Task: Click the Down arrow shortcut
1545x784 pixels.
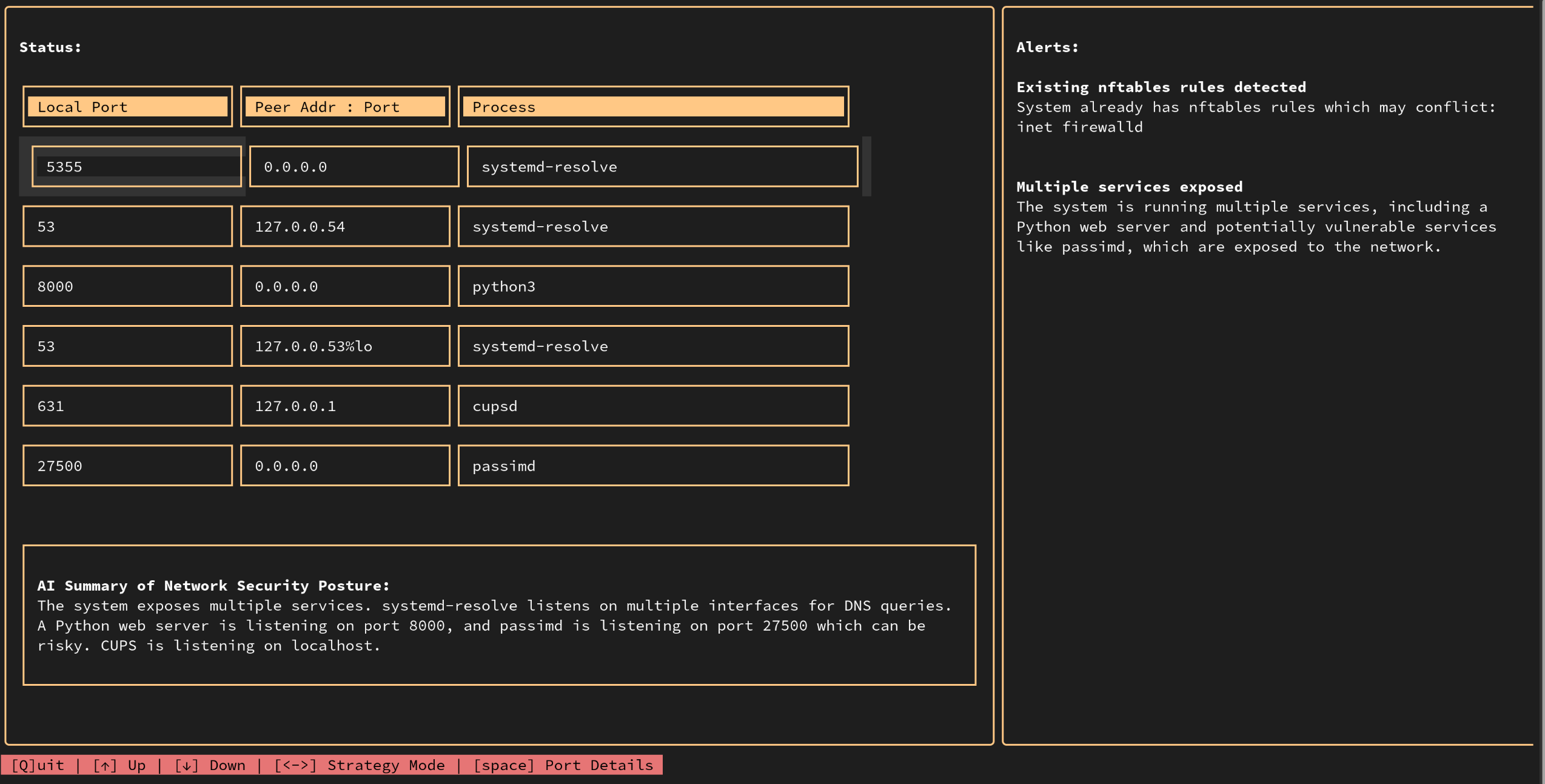Action: click(210, 765)
